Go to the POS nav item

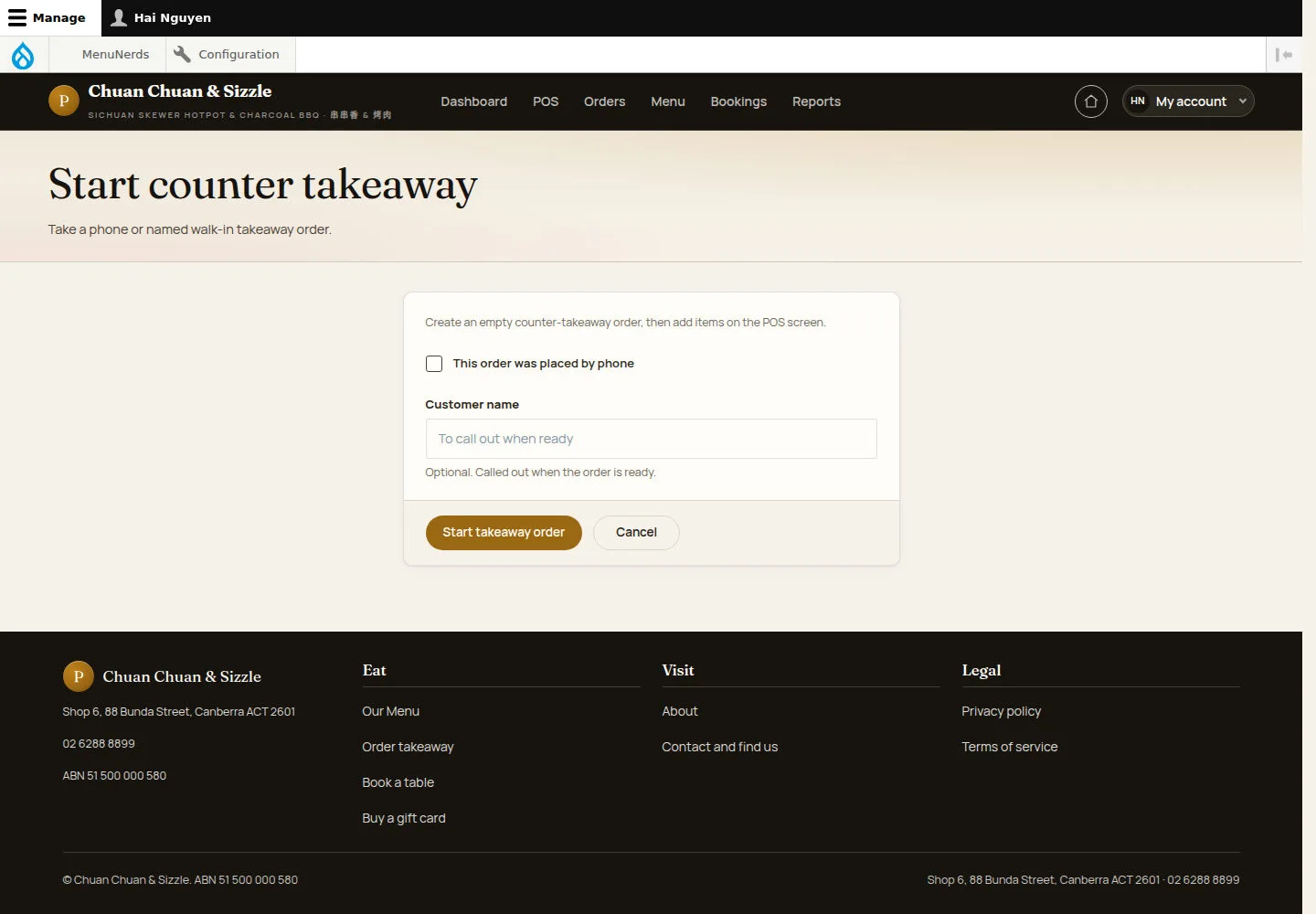(x=546, y=101)
